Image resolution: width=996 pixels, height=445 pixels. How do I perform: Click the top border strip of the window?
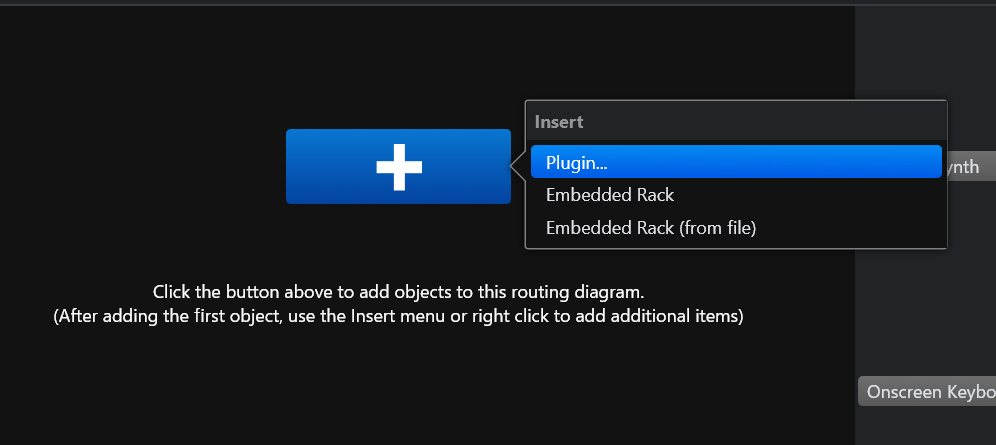click(x=498, y=3)
